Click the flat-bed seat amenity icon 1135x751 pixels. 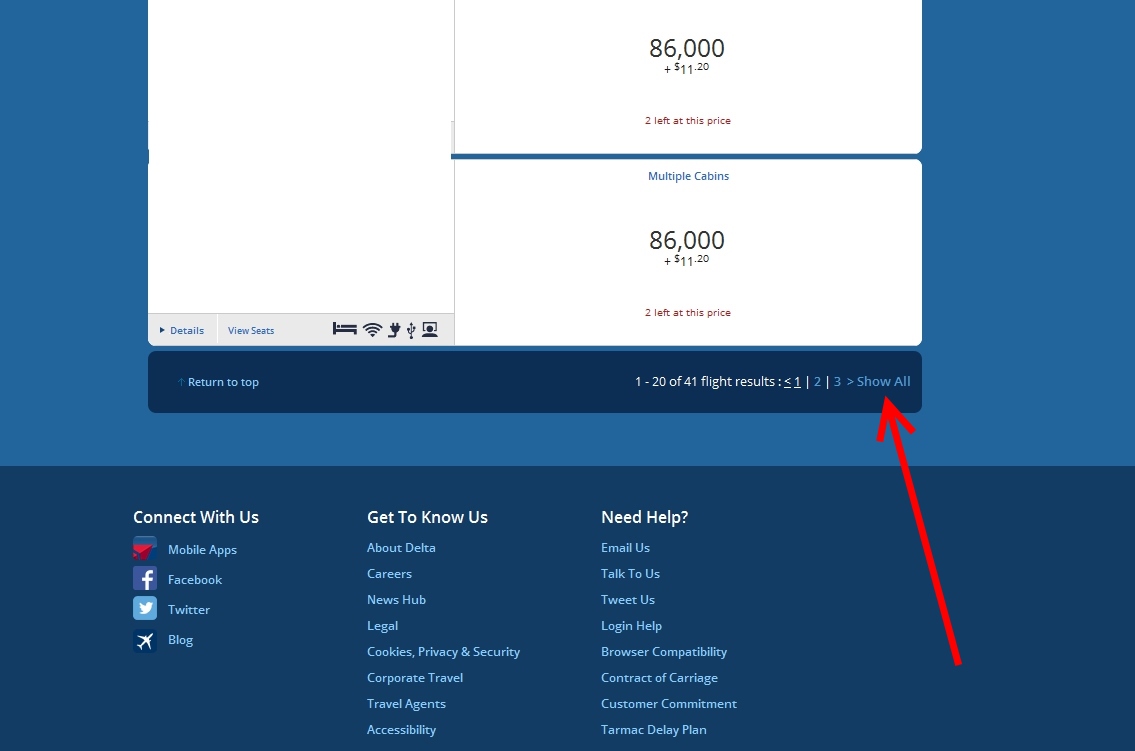345,329
